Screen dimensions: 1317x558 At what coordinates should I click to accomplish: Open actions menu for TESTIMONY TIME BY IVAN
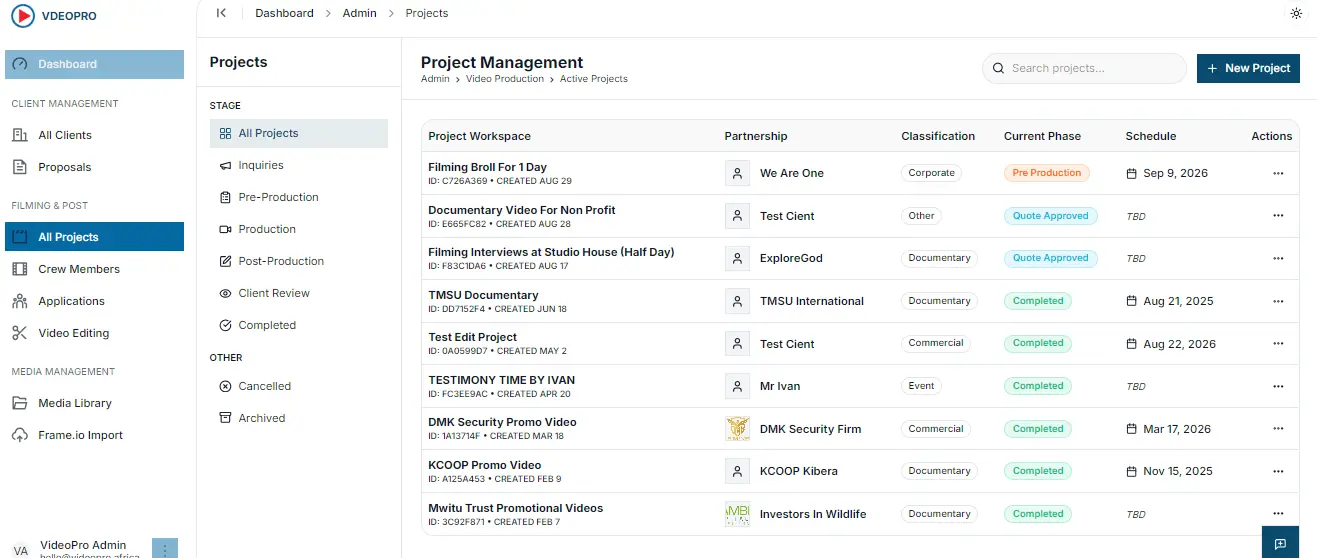(x=1278, y=386)
